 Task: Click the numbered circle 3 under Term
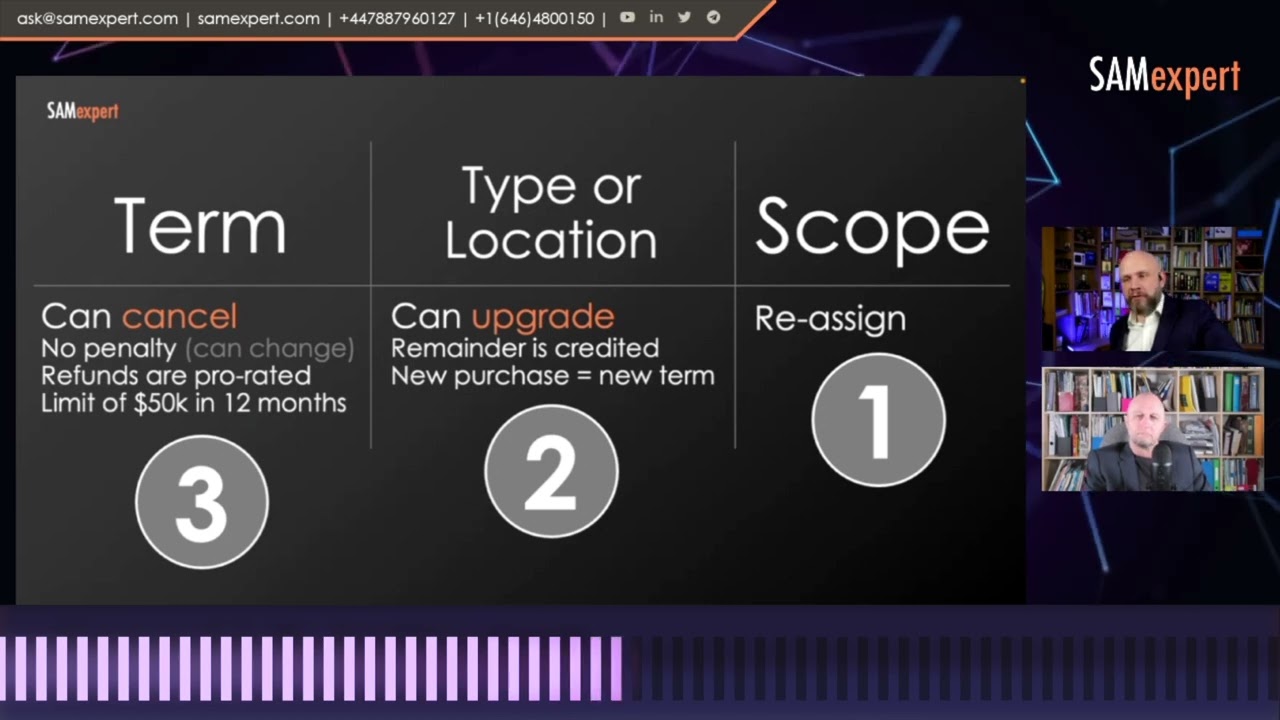pos(202,502)
